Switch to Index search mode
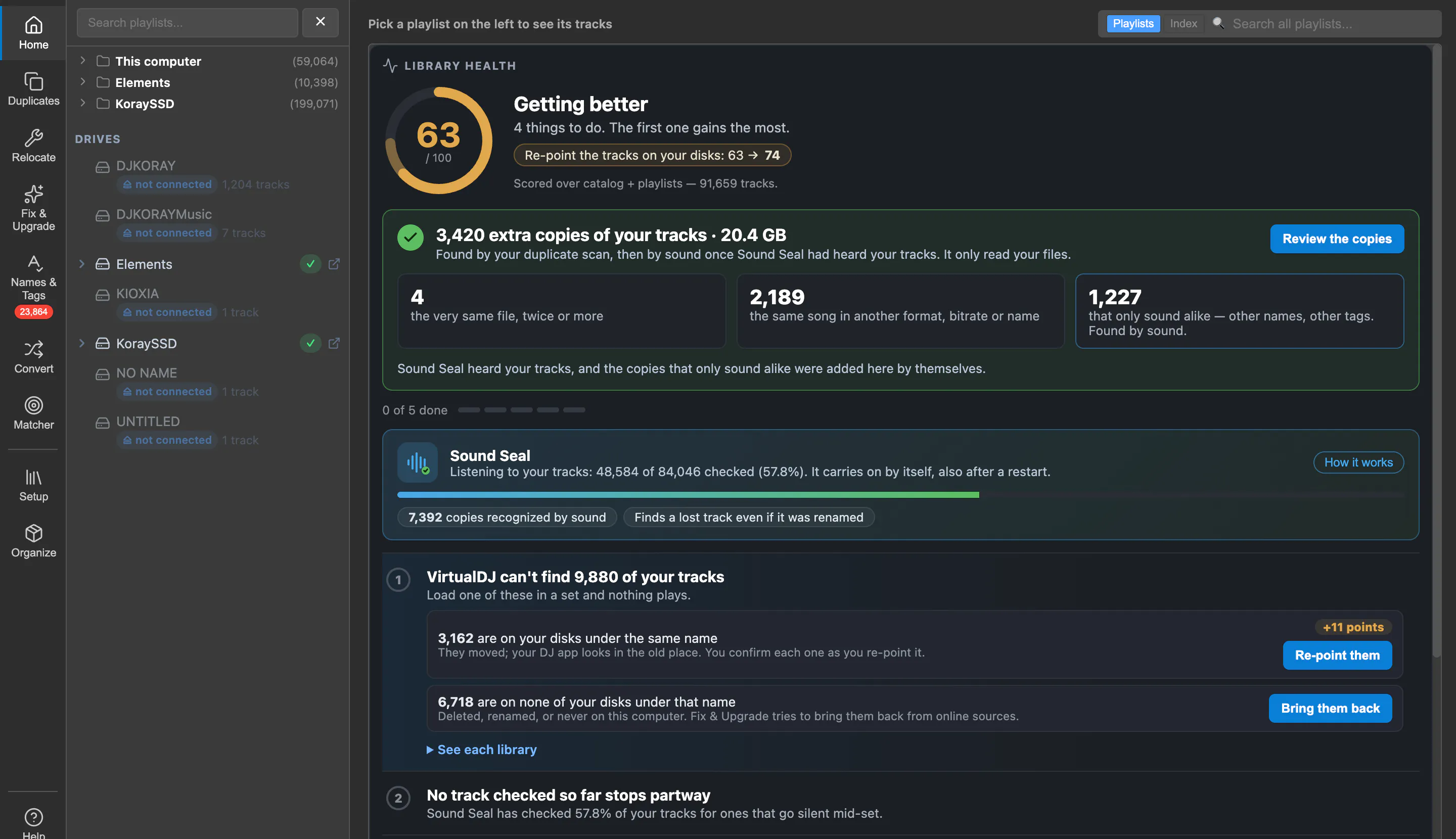 1183,24
